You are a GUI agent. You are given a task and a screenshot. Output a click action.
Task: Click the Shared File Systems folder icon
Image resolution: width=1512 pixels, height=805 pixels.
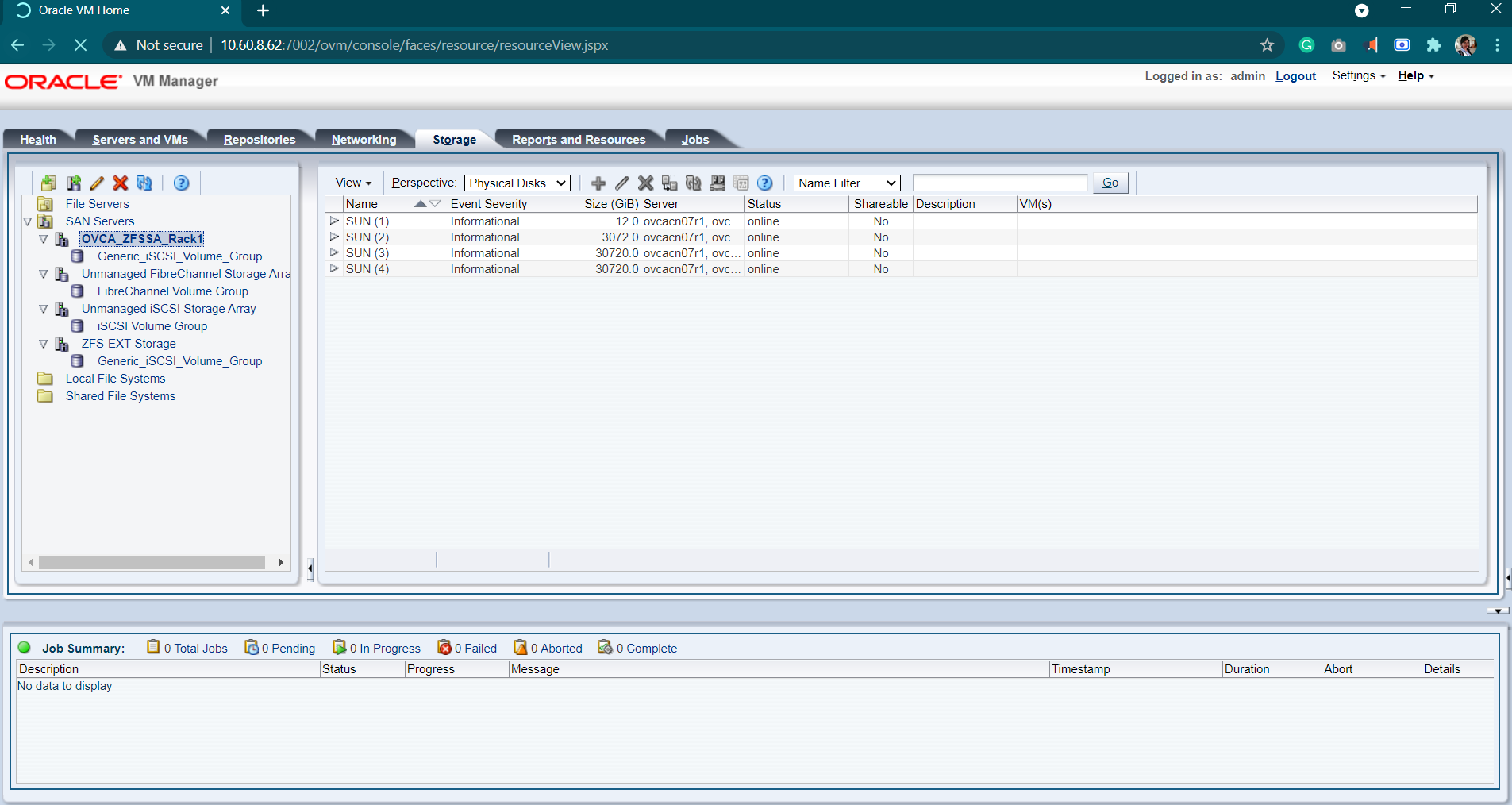(45, 396)
